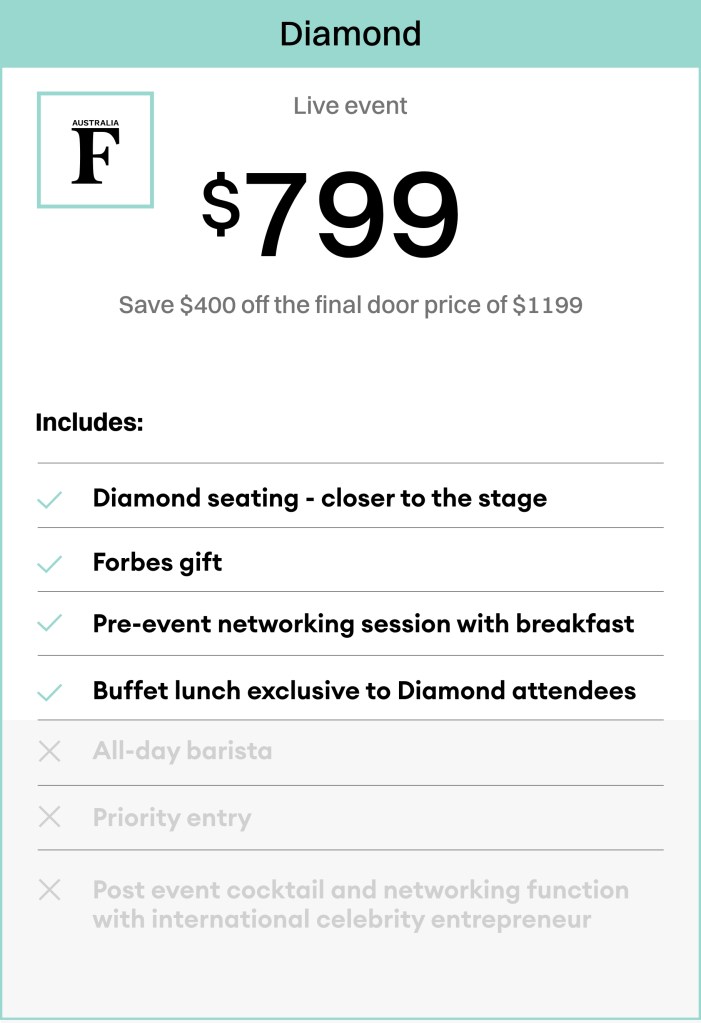Click checkmark next to Forbes gift
Image resolution: width=701 pixels, height=1023 pixels.
click(x=50, y=563)
